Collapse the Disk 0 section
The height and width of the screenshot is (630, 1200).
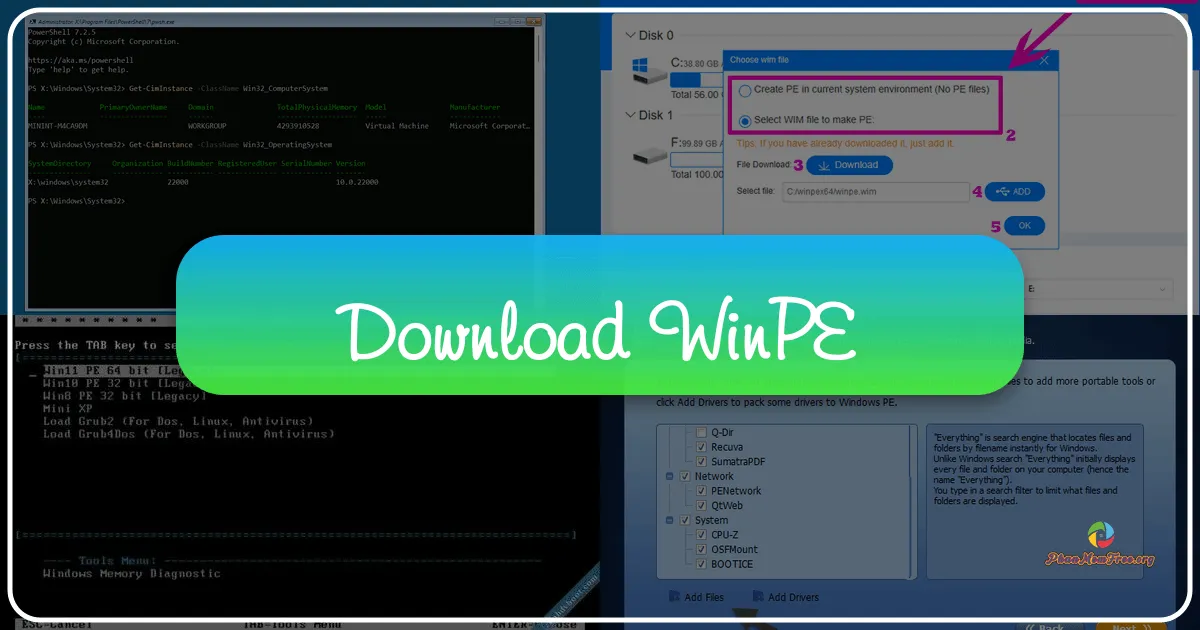coord(628,35)
